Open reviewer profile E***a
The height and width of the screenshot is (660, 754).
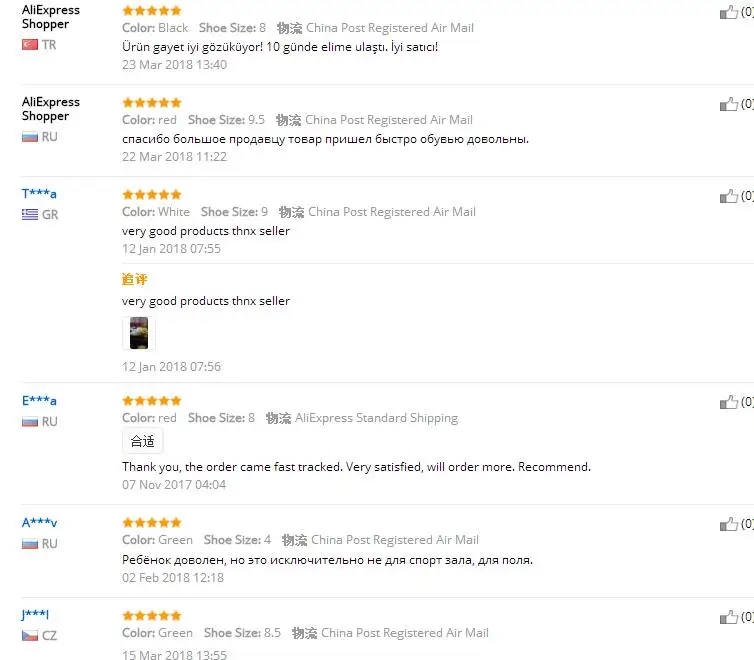coord(39,400)
